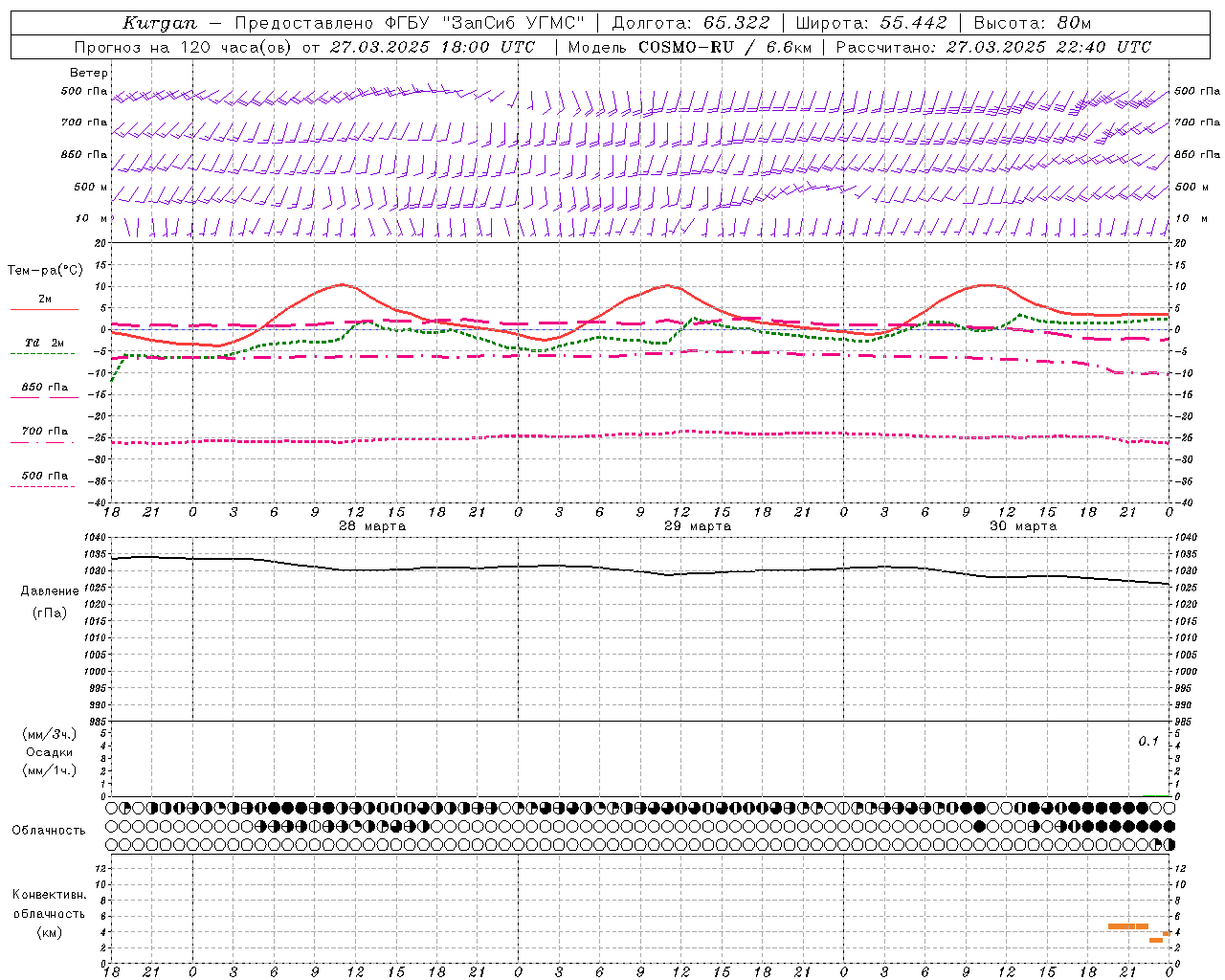The image size is (1225, 980).
Task: Click the "Облачность" cloud cover label
Action: pos(49,831)
